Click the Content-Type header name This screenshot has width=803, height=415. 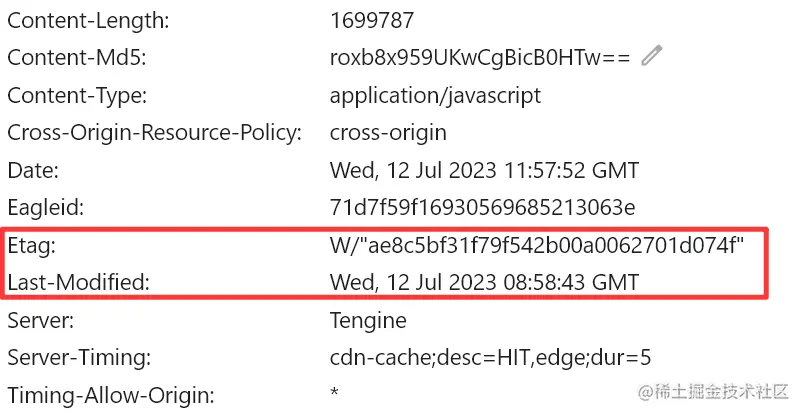[77, 96]
